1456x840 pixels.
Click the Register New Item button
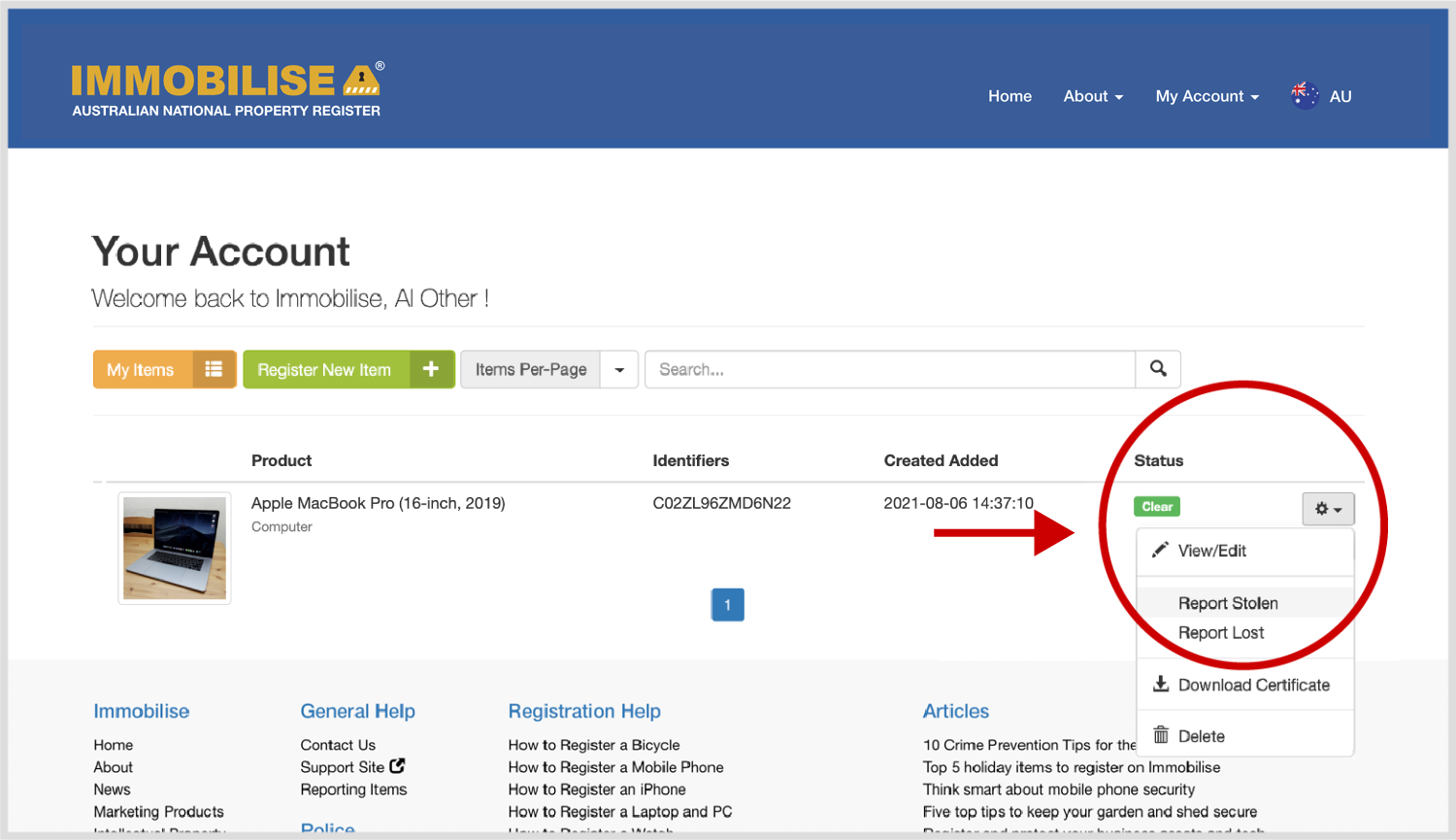click(x=324, y=370)
